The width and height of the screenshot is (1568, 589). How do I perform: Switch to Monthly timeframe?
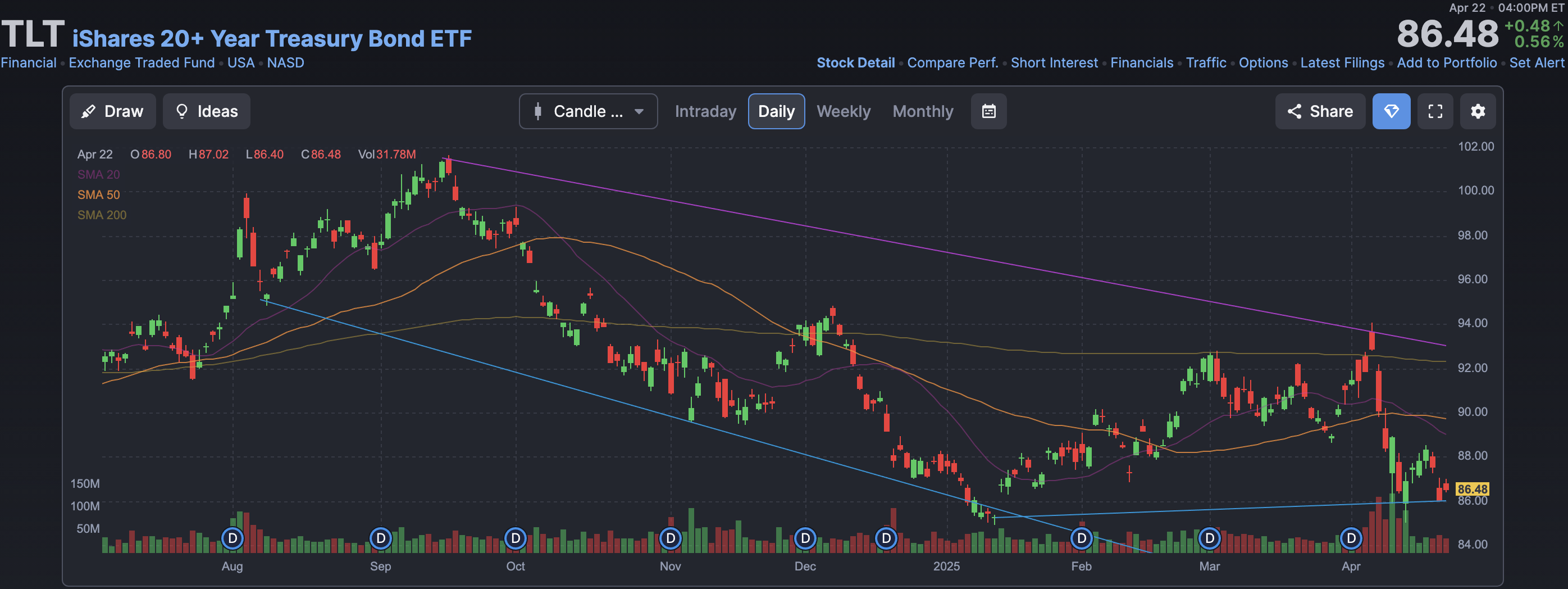pos(923,111)
